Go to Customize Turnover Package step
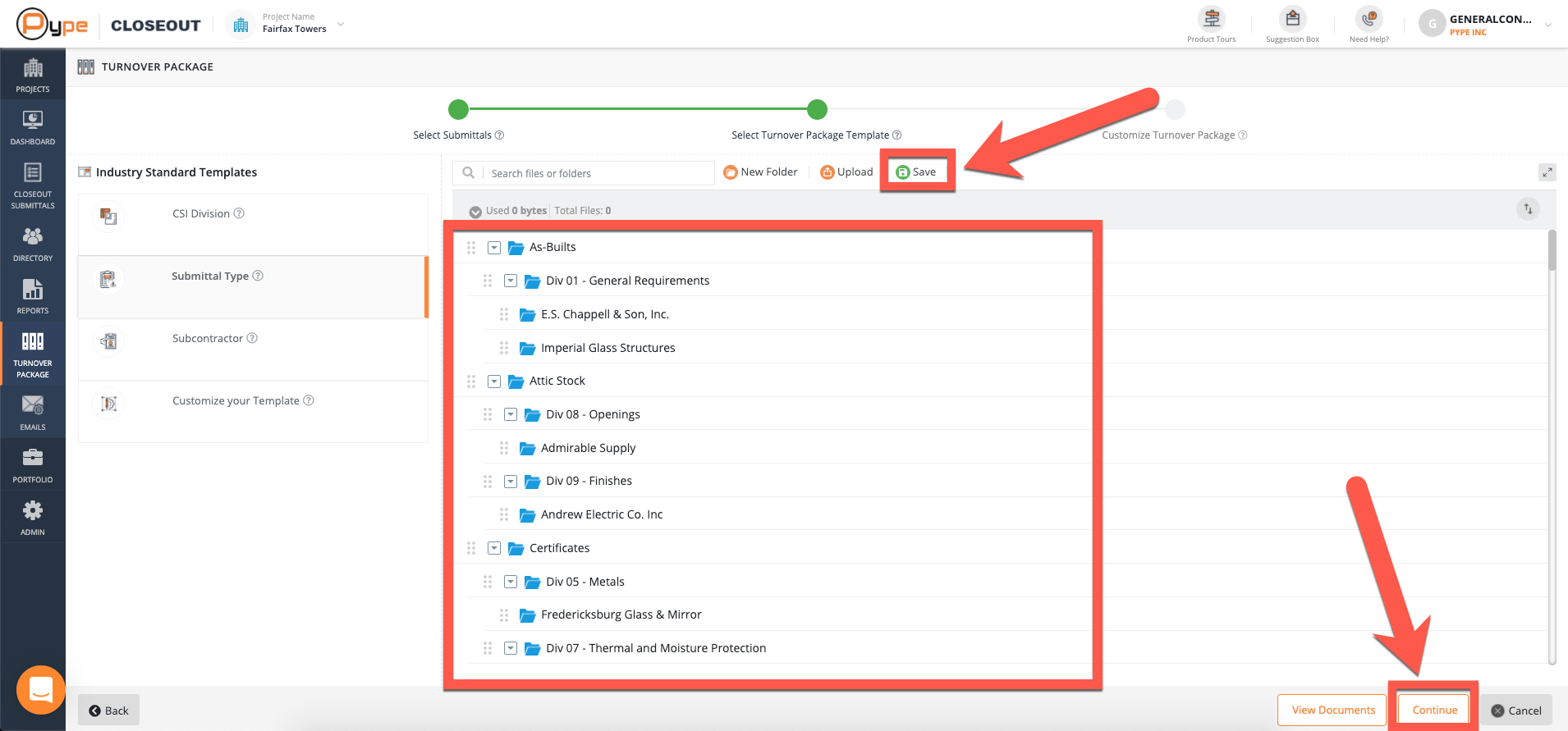The height and width of the screenshot is (731, 1568). 1175,109
